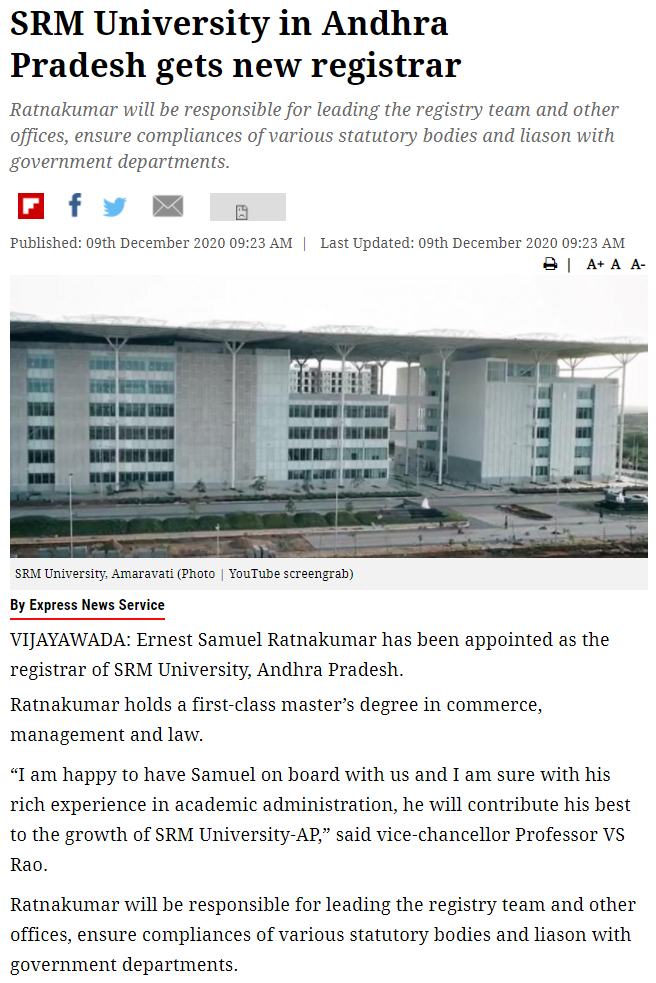Image resolution: width=656 pixels, height=983 pixels.
Task: Share article on Twitter
Action: pos(115,207)
